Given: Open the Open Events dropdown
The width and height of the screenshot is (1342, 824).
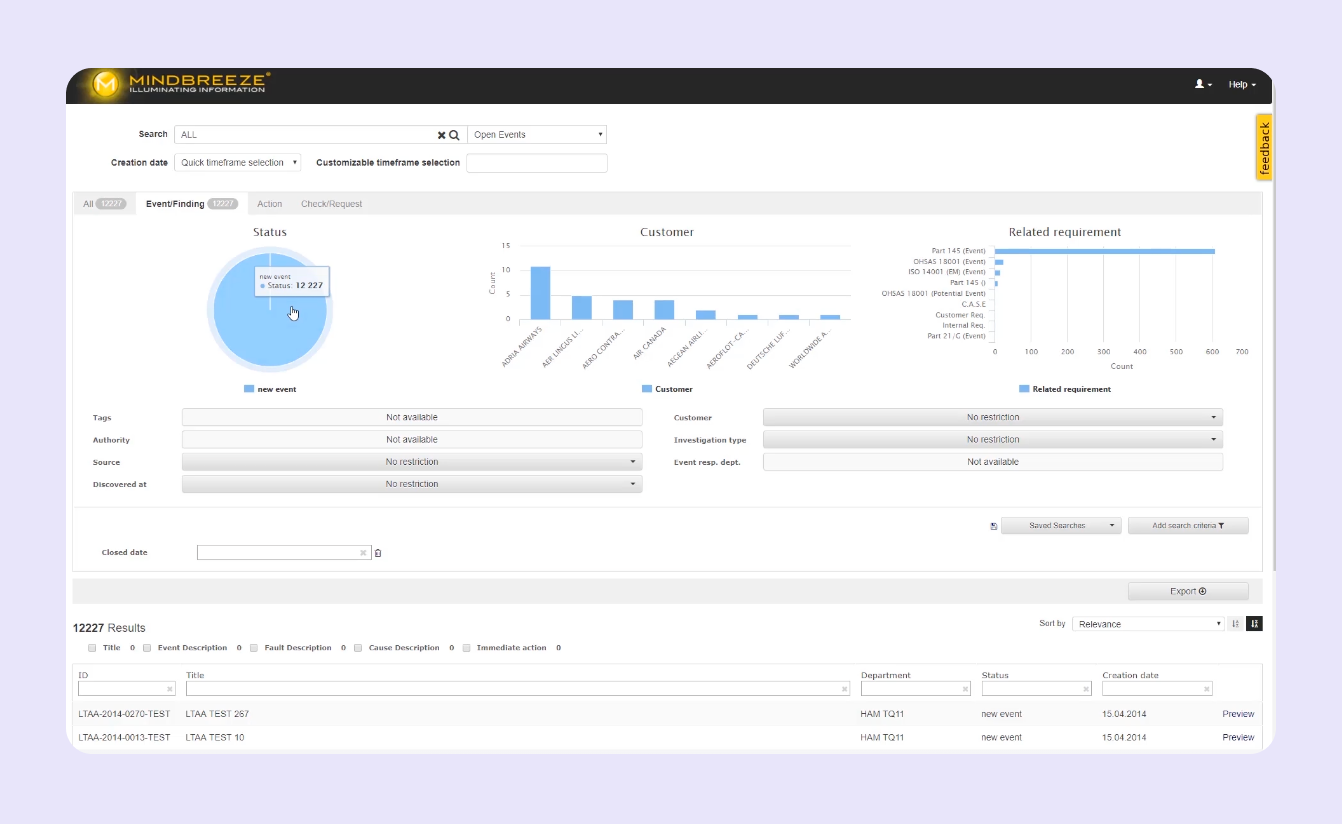Looking at the screenshot, I should tap(537, 134).
